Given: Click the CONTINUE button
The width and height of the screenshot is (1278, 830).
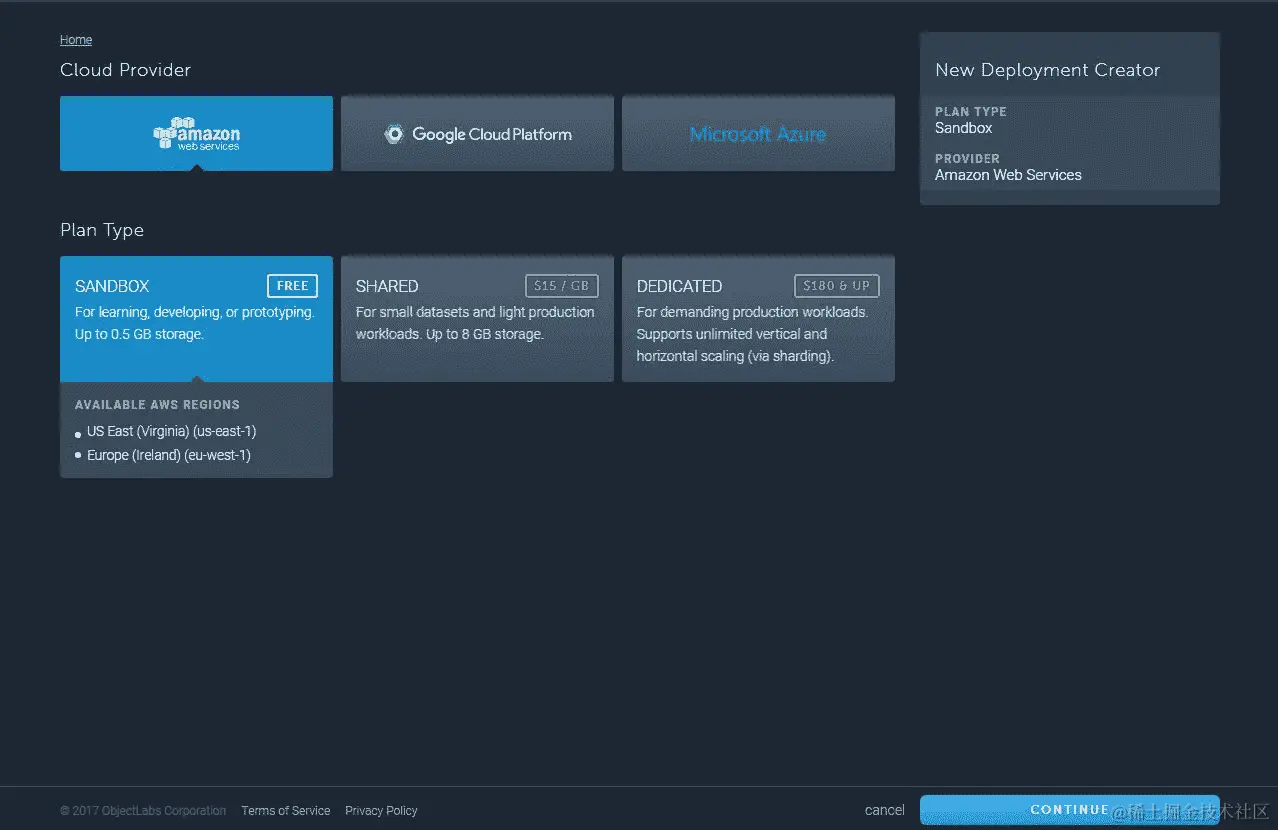Looking at the screenshot, I should tap(1069, 810).
